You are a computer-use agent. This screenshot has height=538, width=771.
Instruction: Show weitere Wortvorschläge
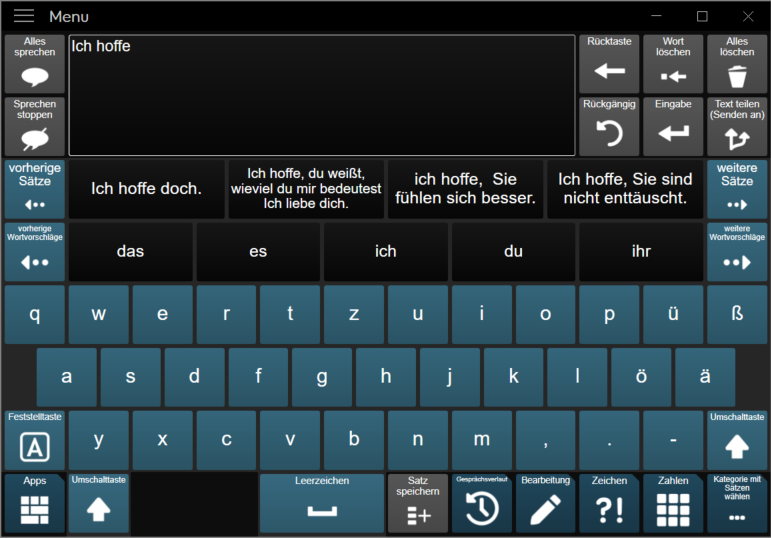click(x=737, y=252)
